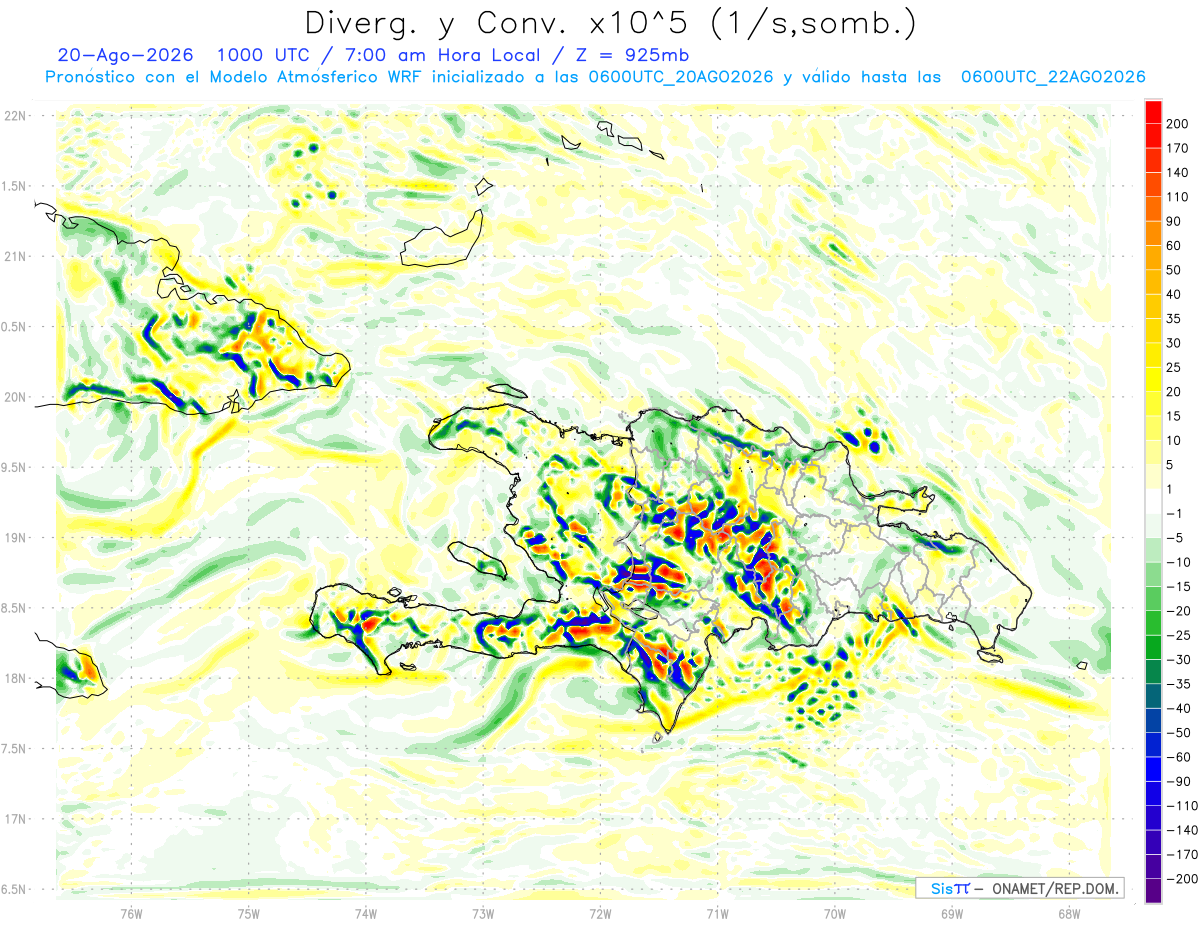Click the longitude label '69W'
Screen dimensions: 1200x927
(952, 914)
